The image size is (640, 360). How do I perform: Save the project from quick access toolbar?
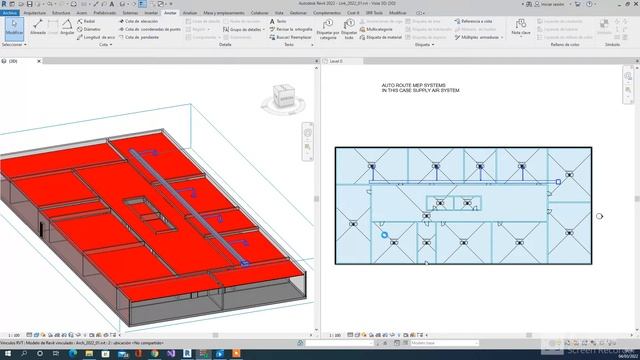pos(29,4)
